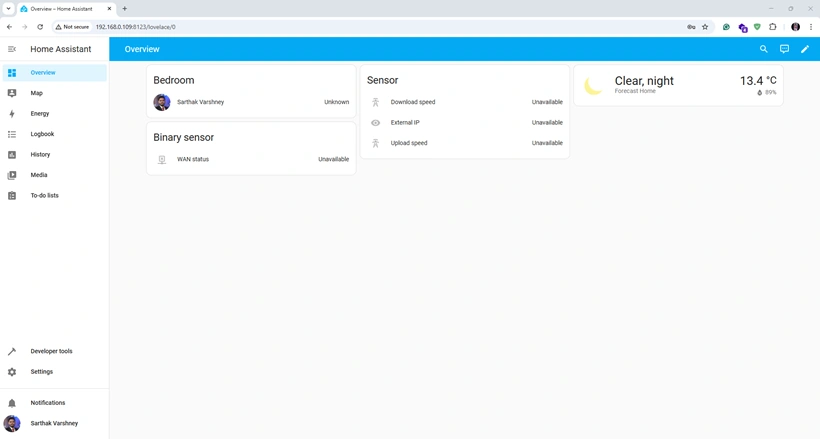
Task: Click the Not secure site info badge
Action: 72,27
